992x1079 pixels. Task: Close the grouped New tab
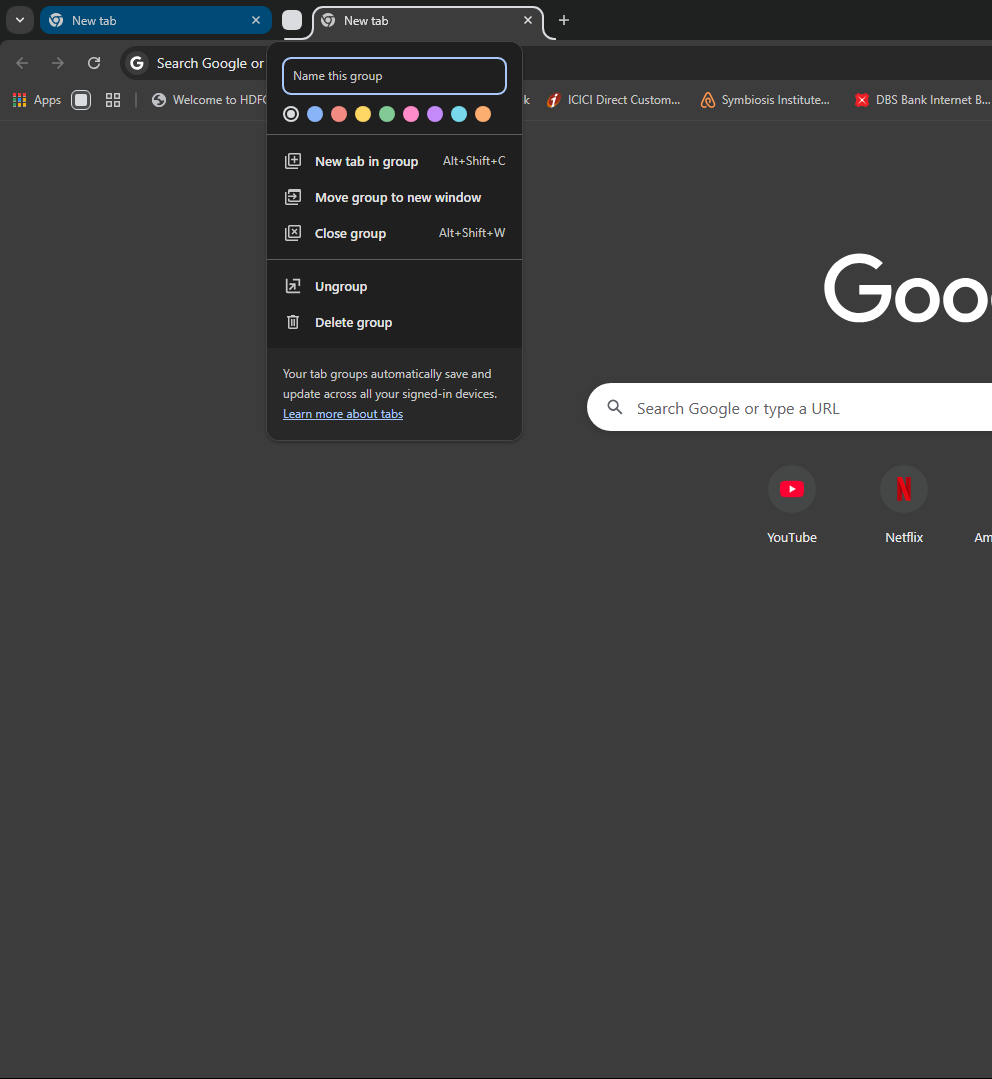[528, 20]
